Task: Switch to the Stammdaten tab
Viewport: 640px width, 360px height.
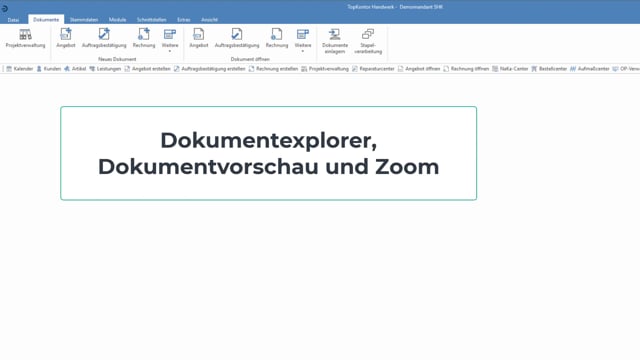Action: point(84,20)
